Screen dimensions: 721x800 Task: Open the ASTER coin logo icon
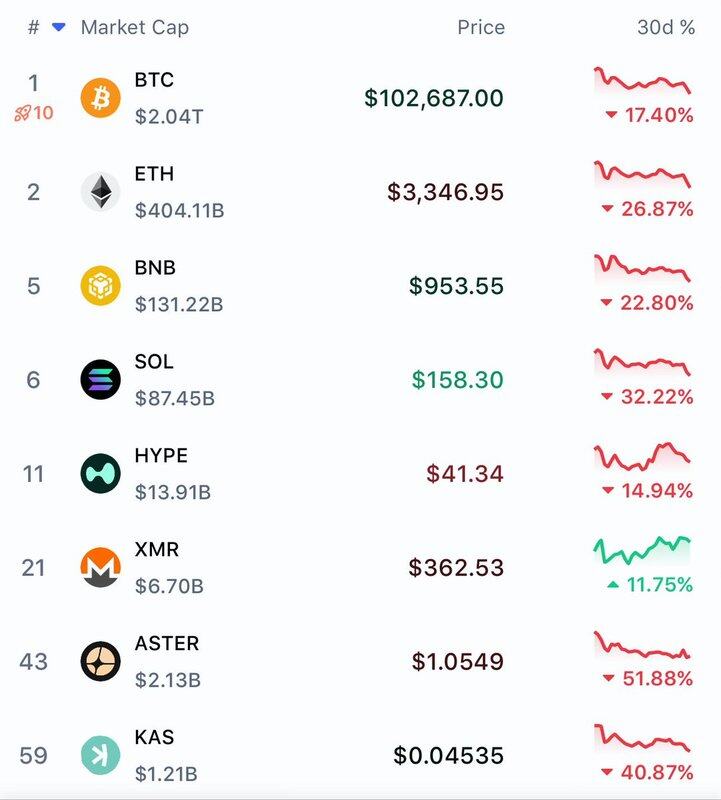[x=100, y=662]
